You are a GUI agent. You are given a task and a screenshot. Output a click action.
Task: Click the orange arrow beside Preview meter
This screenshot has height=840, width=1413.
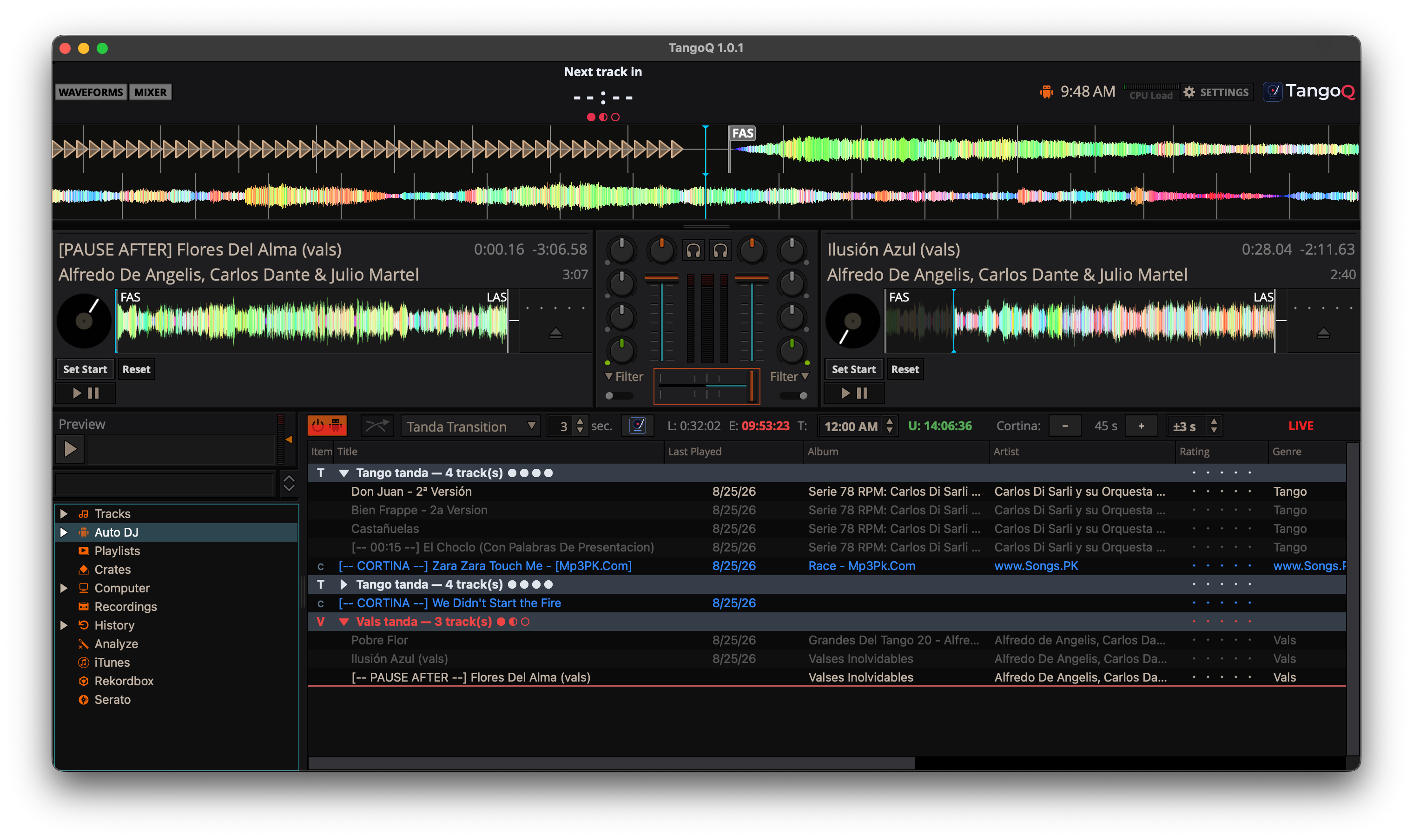[289, 439]
